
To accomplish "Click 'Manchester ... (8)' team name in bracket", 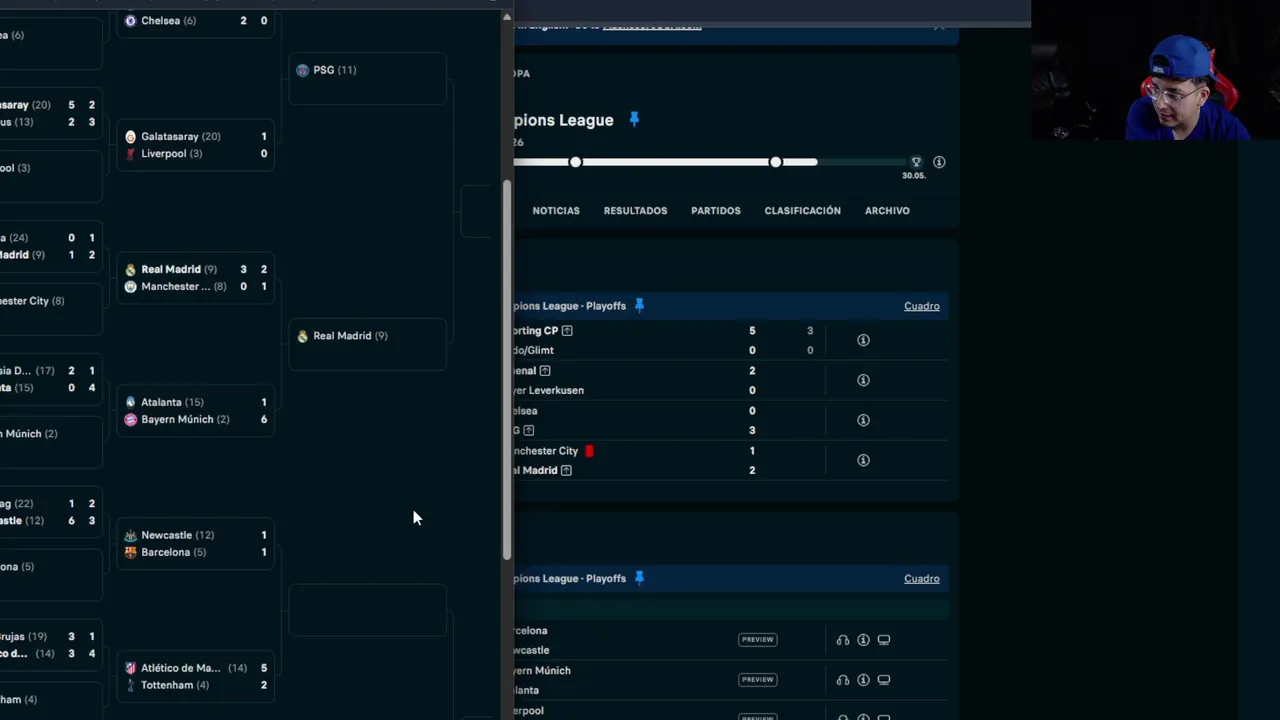I will tap(184, 286).
